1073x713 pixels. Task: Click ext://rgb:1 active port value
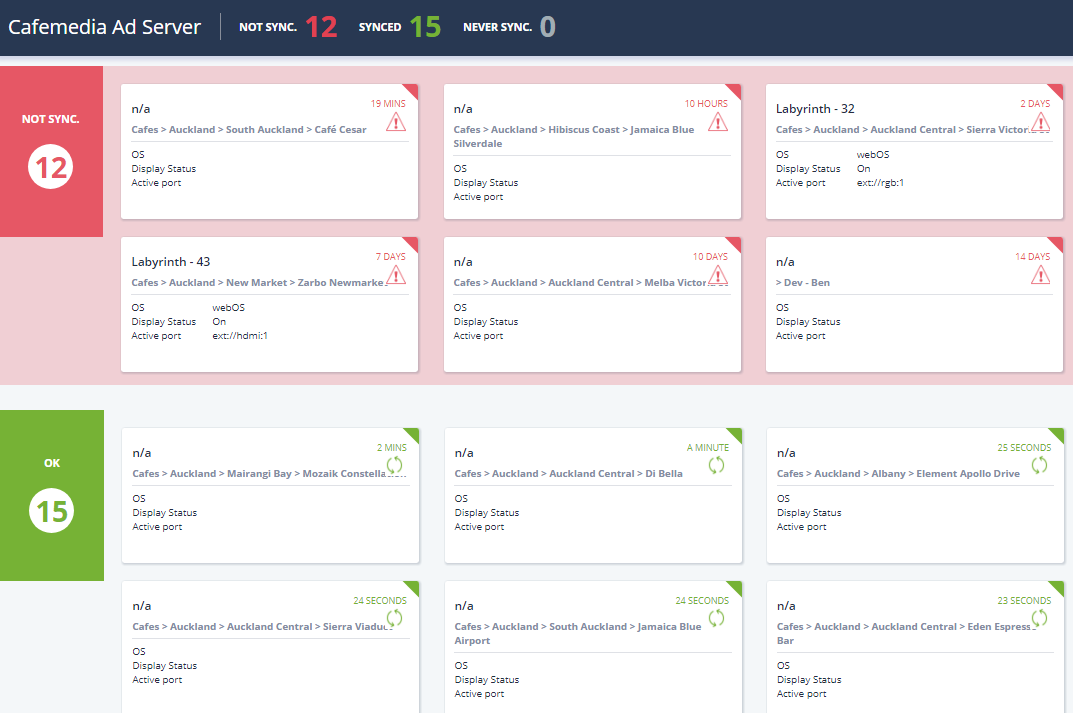[x=880, y=183]
